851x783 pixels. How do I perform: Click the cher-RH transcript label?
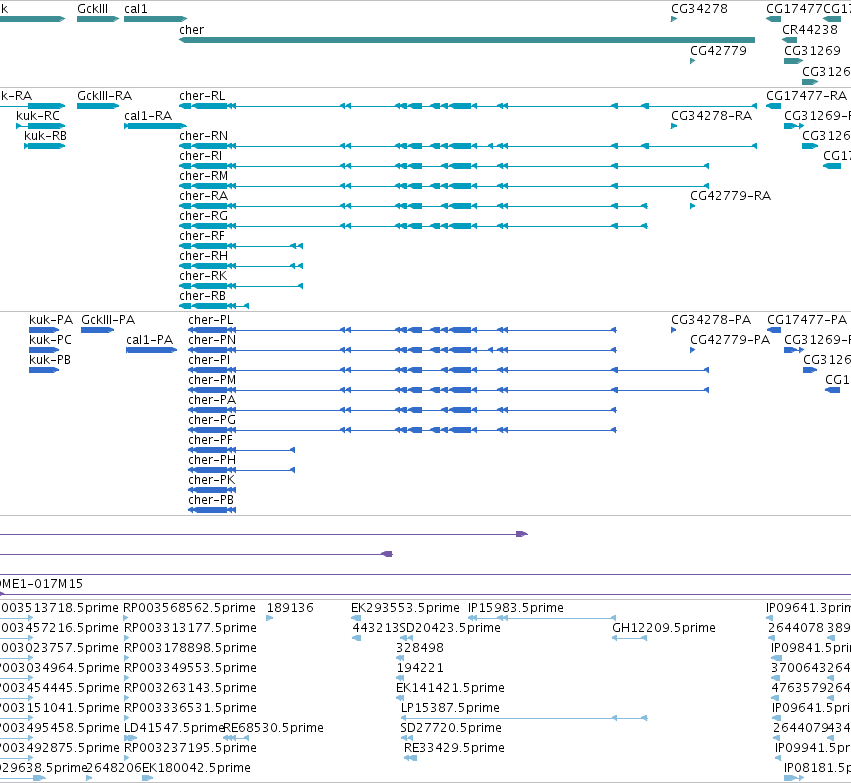pos(204,256)
